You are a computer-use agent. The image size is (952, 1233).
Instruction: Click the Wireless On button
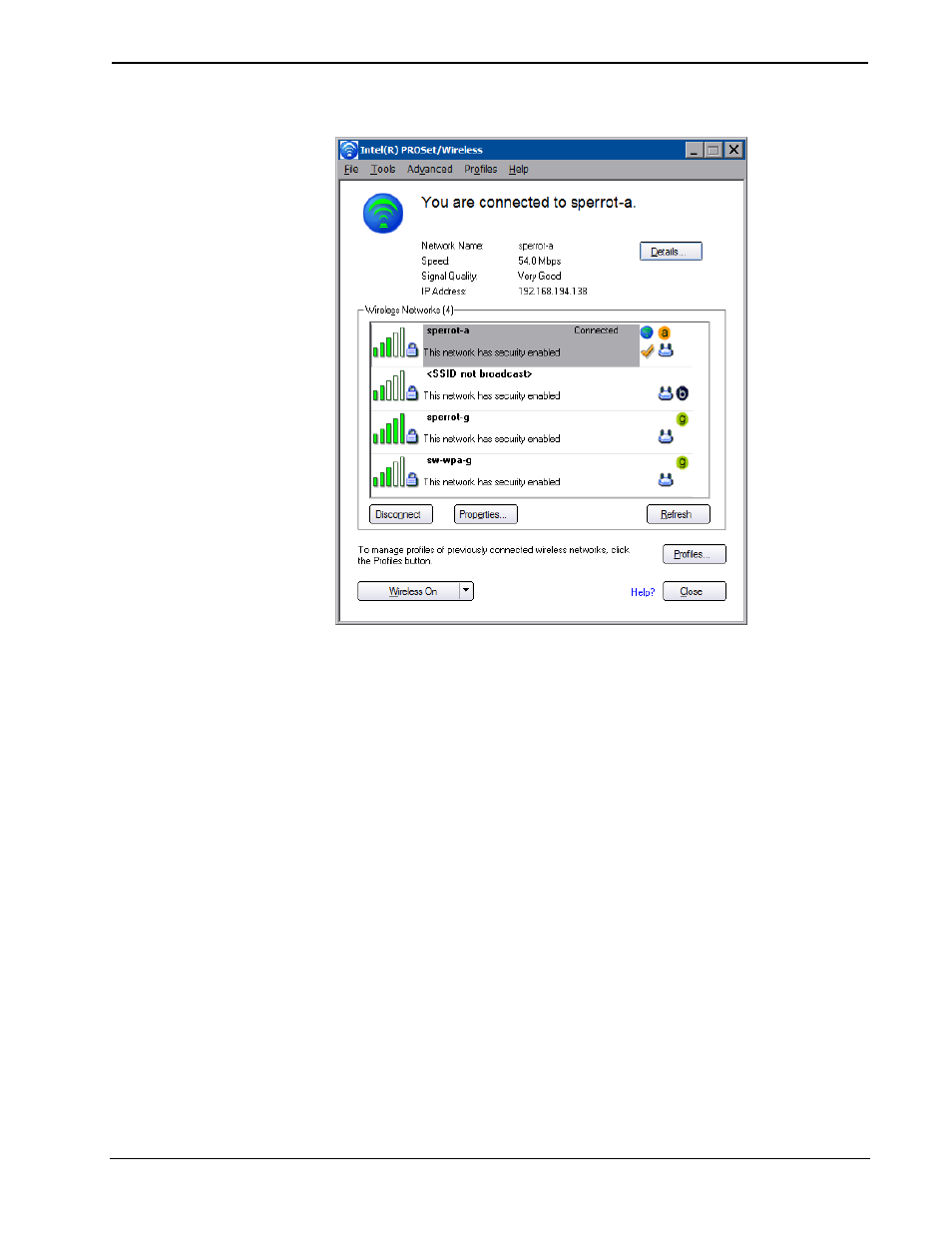[409, 591]
